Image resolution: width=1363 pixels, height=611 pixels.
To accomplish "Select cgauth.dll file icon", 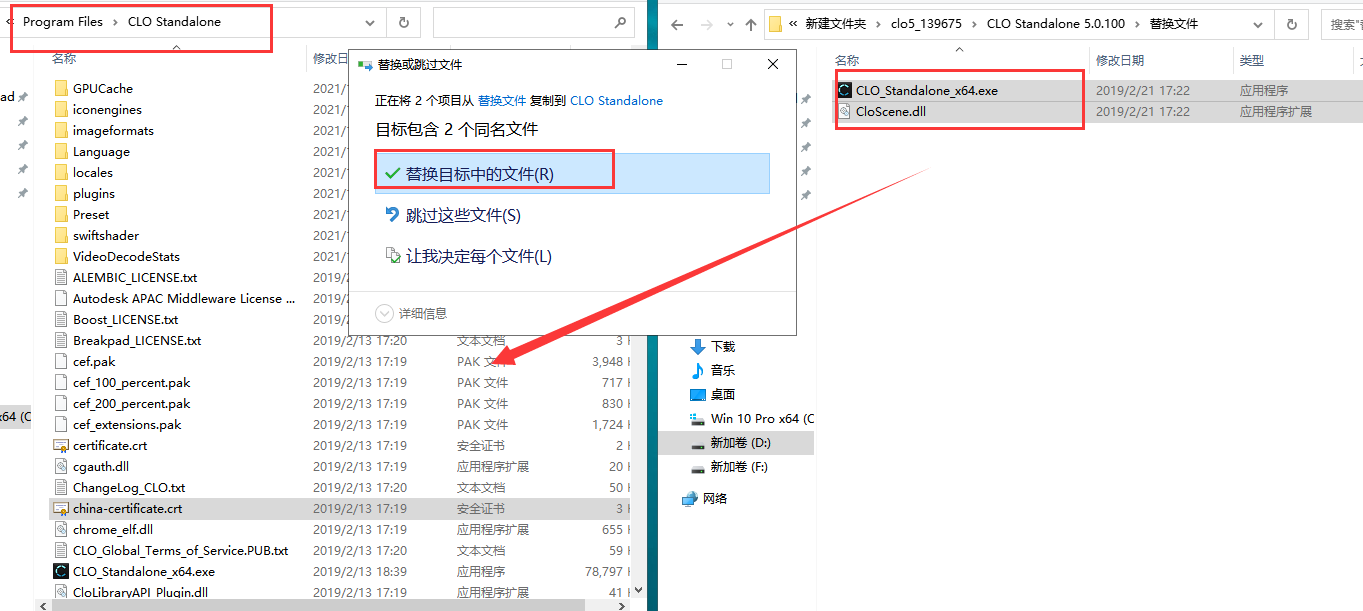I will (61, 466).
